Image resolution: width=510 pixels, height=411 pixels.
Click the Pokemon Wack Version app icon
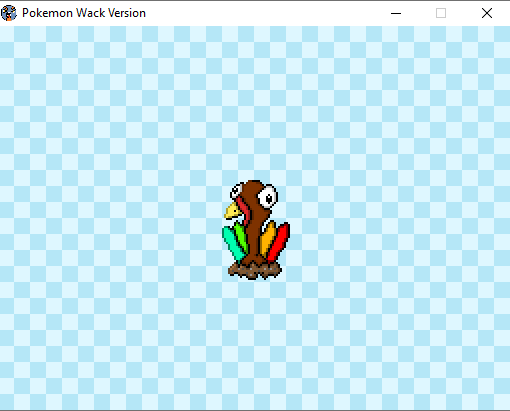pyautogui.click(x=9, y=13)
